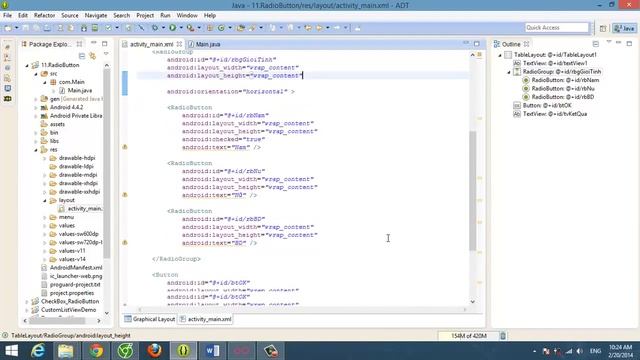Screen dimensions: 640x360
Task: Select AndroidManifest.xml in Package Explorer
Action: pyautogui.click(x=71, y=268)
